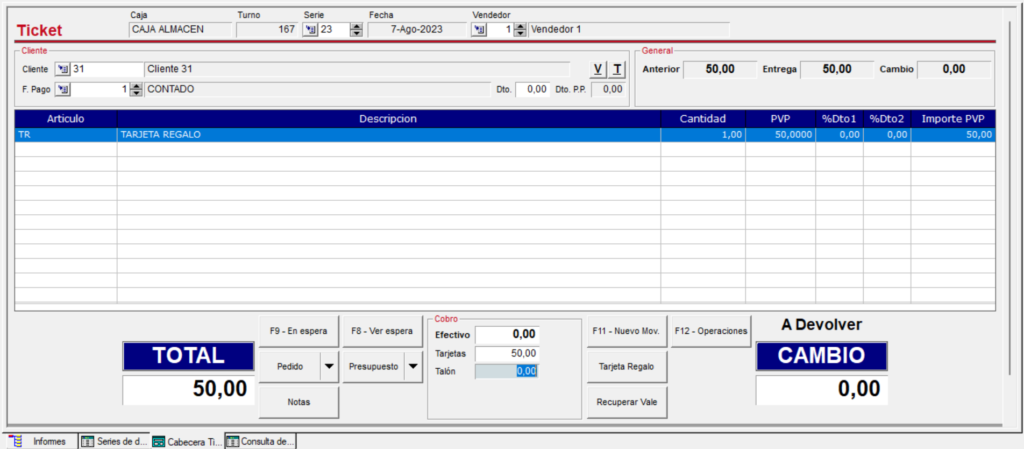Click the Tarjeta Regalo button

click(627, 367)
